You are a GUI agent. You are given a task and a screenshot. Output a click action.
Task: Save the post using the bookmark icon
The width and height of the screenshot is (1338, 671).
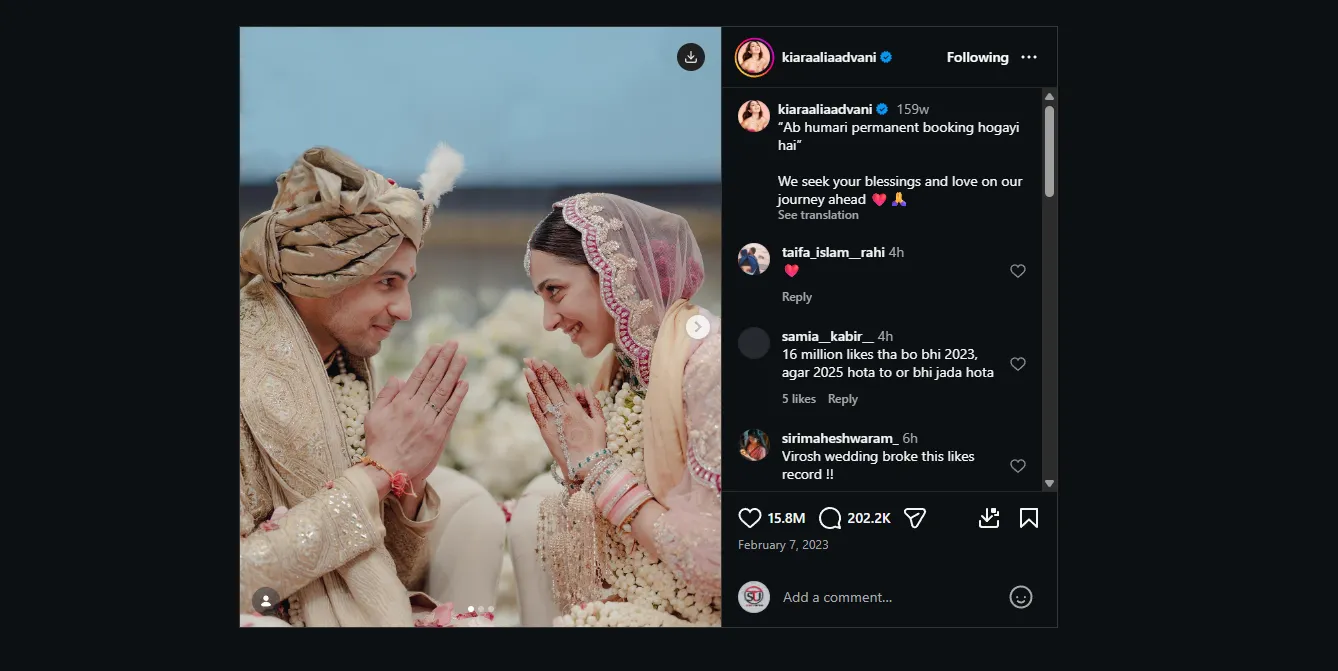point(1028,518)
